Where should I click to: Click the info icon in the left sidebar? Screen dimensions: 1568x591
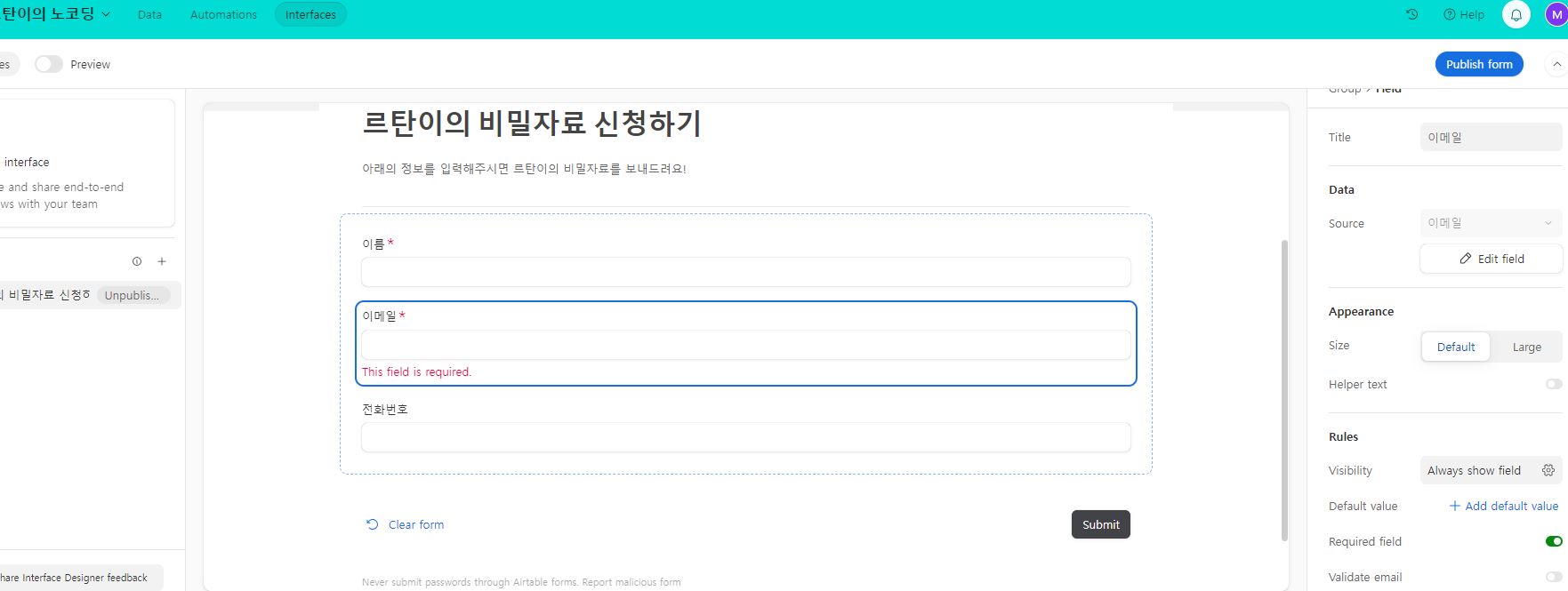137,261
